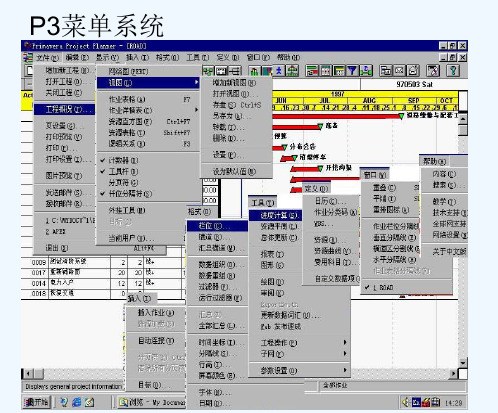Screen dimensions: 498x413
Task: Click the 浏览 - My Documents taskbar button
Action: click(x=152, y=402)
